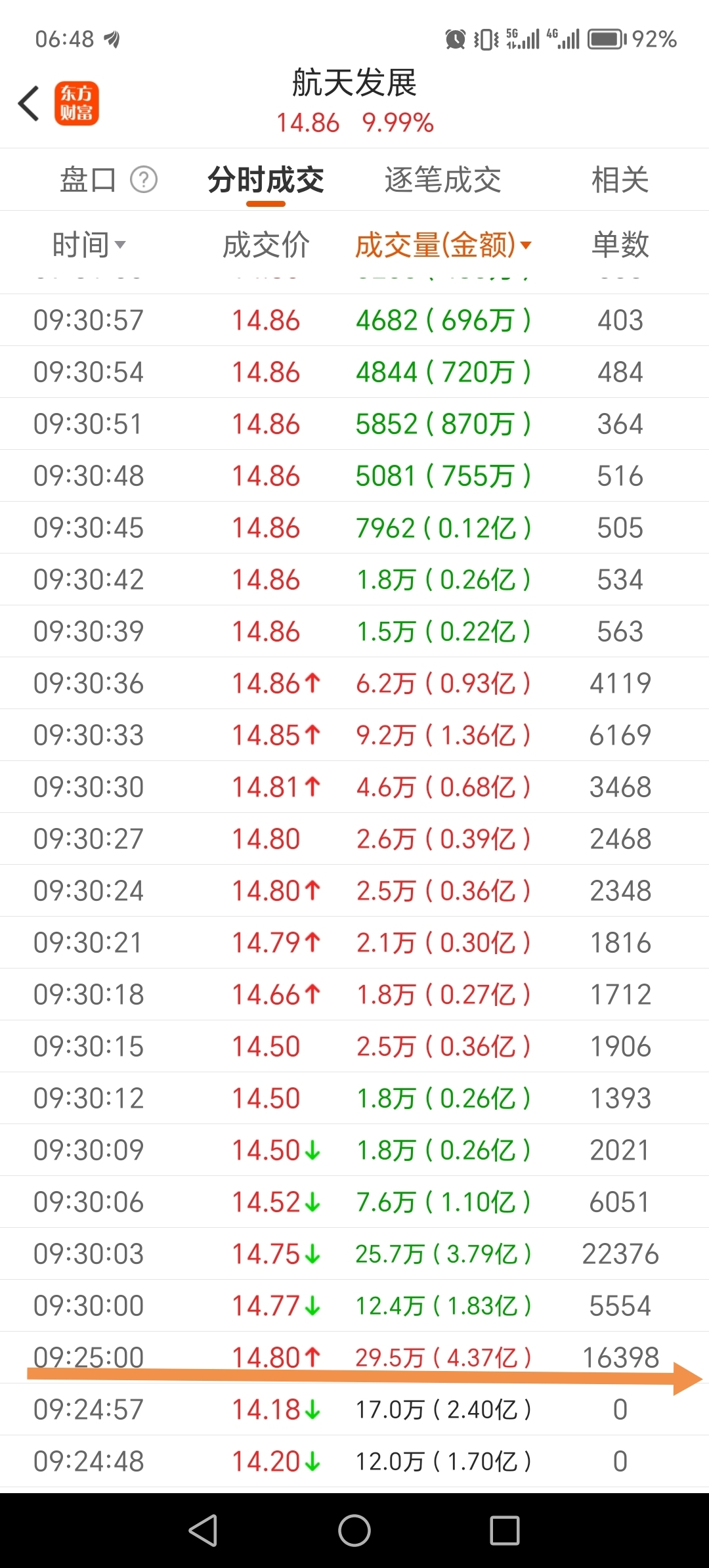Tap the 航天发展 stock title
The height and width of the screenshot is (1568, 709).
pyautogui.click(x=354, y=83)
